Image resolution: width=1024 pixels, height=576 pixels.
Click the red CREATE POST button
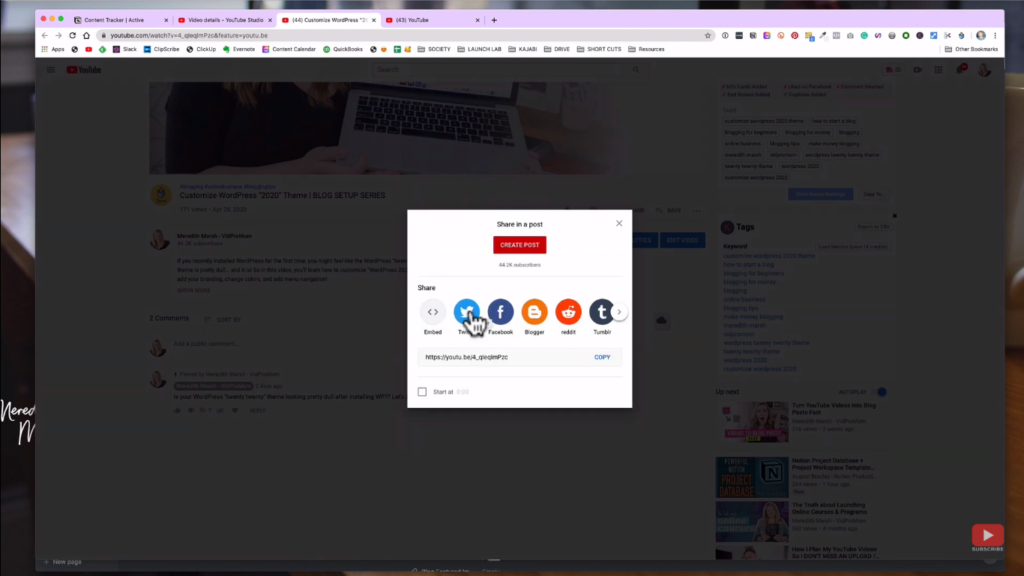520,245
